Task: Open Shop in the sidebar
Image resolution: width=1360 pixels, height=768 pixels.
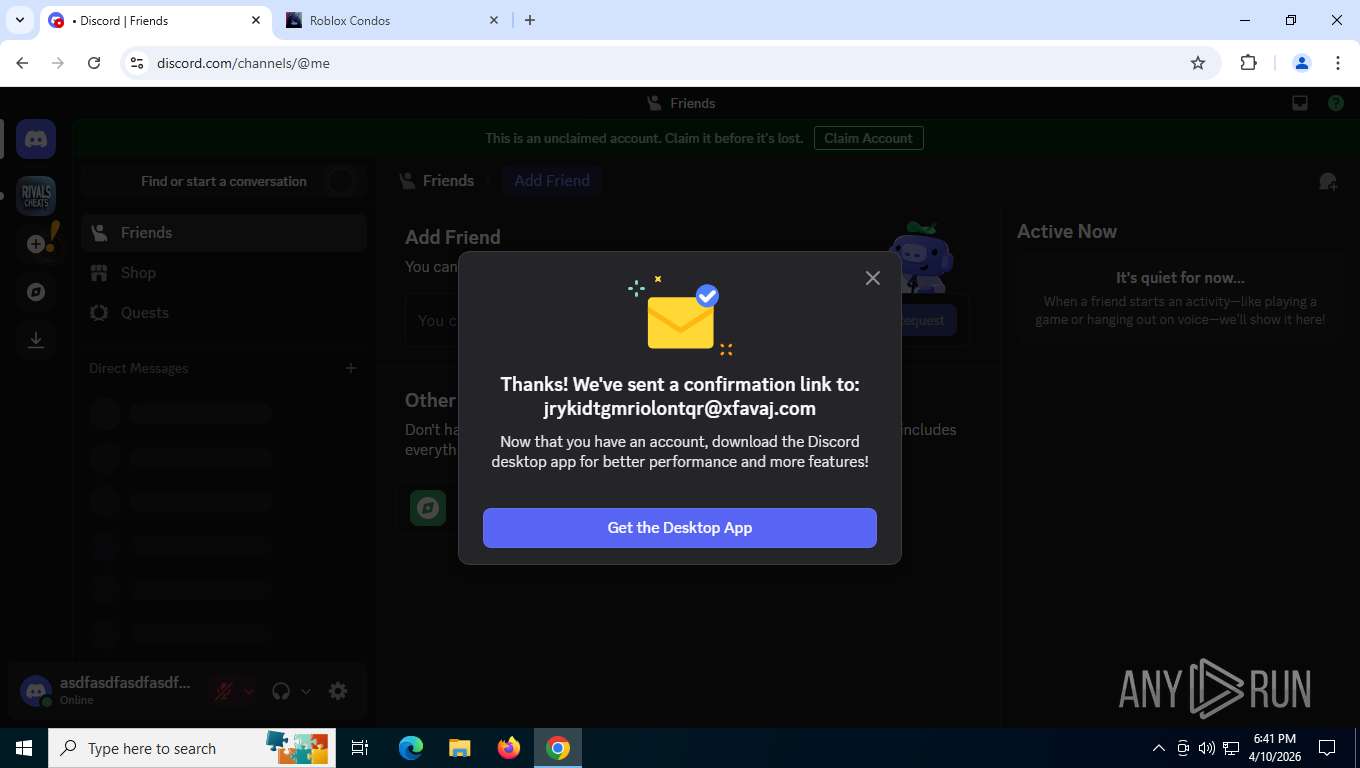Action: (x=224, y=273)
